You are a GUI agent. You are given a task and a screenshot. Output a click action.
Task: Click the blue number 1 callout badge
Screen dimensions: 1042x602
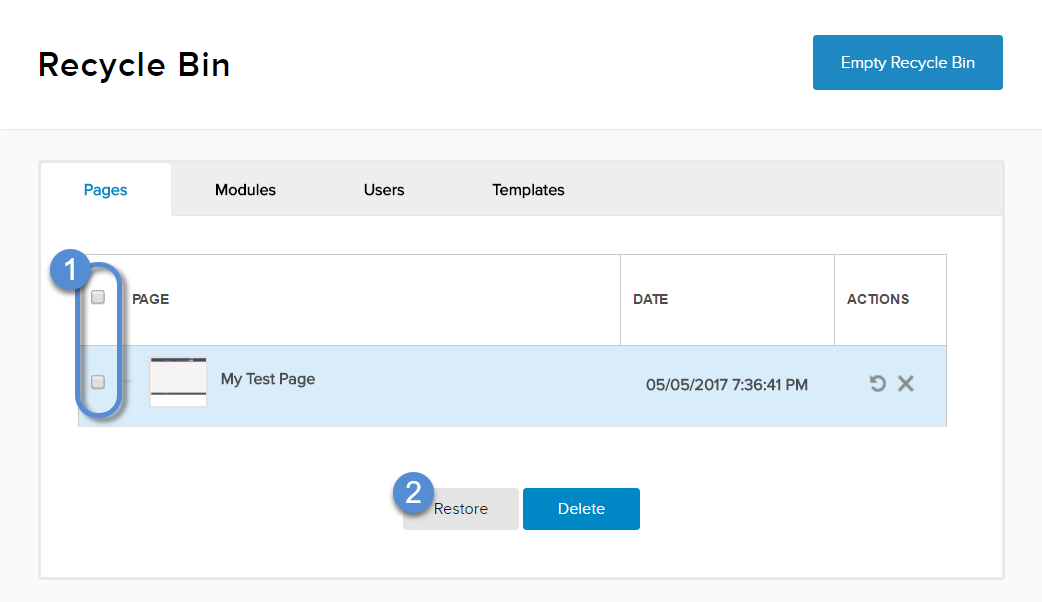coord(70,270)
